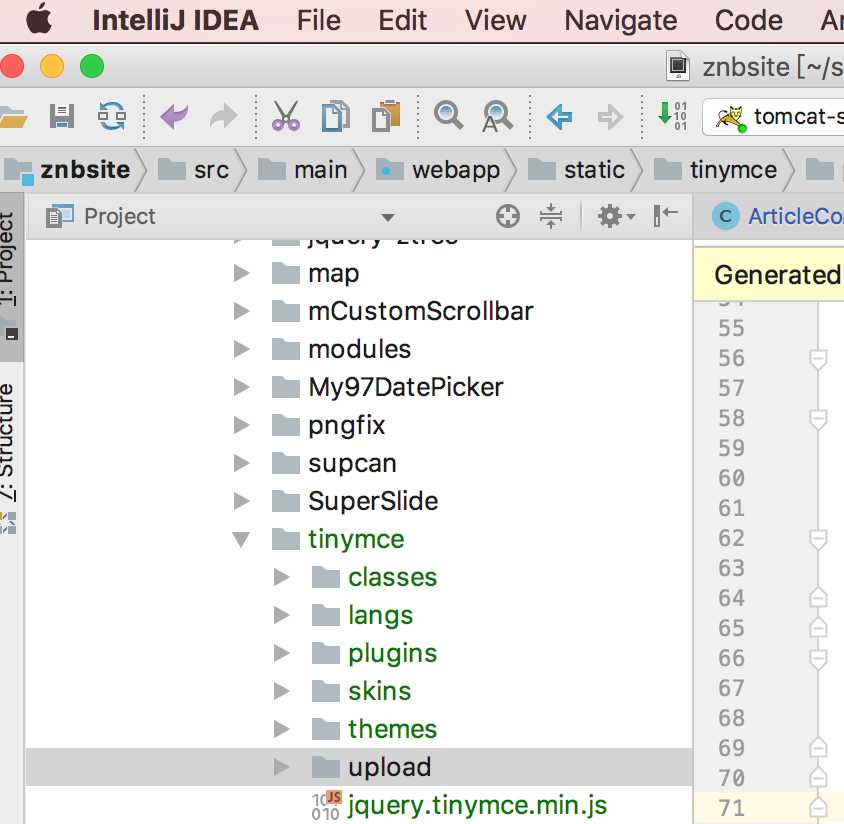The width and height of the screenshot is (844, 824).
Task: Click the Open folder toolbar icon
Action: click(13, 117)
